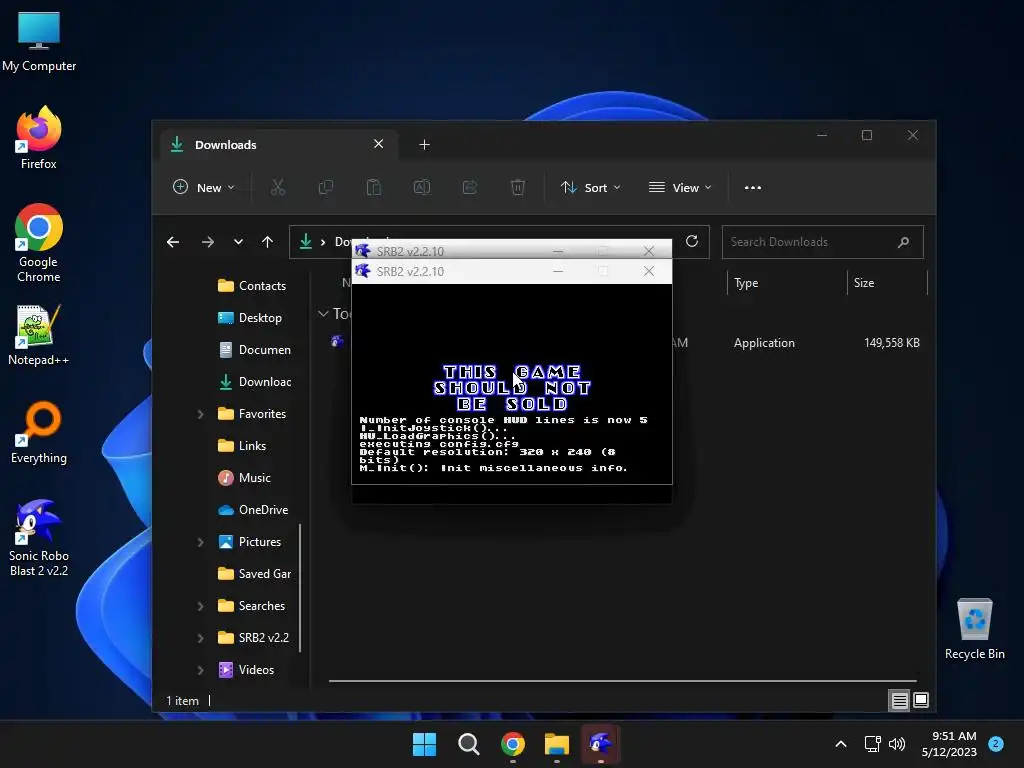Open File Explorer from the taskbar

coord(557,744)
